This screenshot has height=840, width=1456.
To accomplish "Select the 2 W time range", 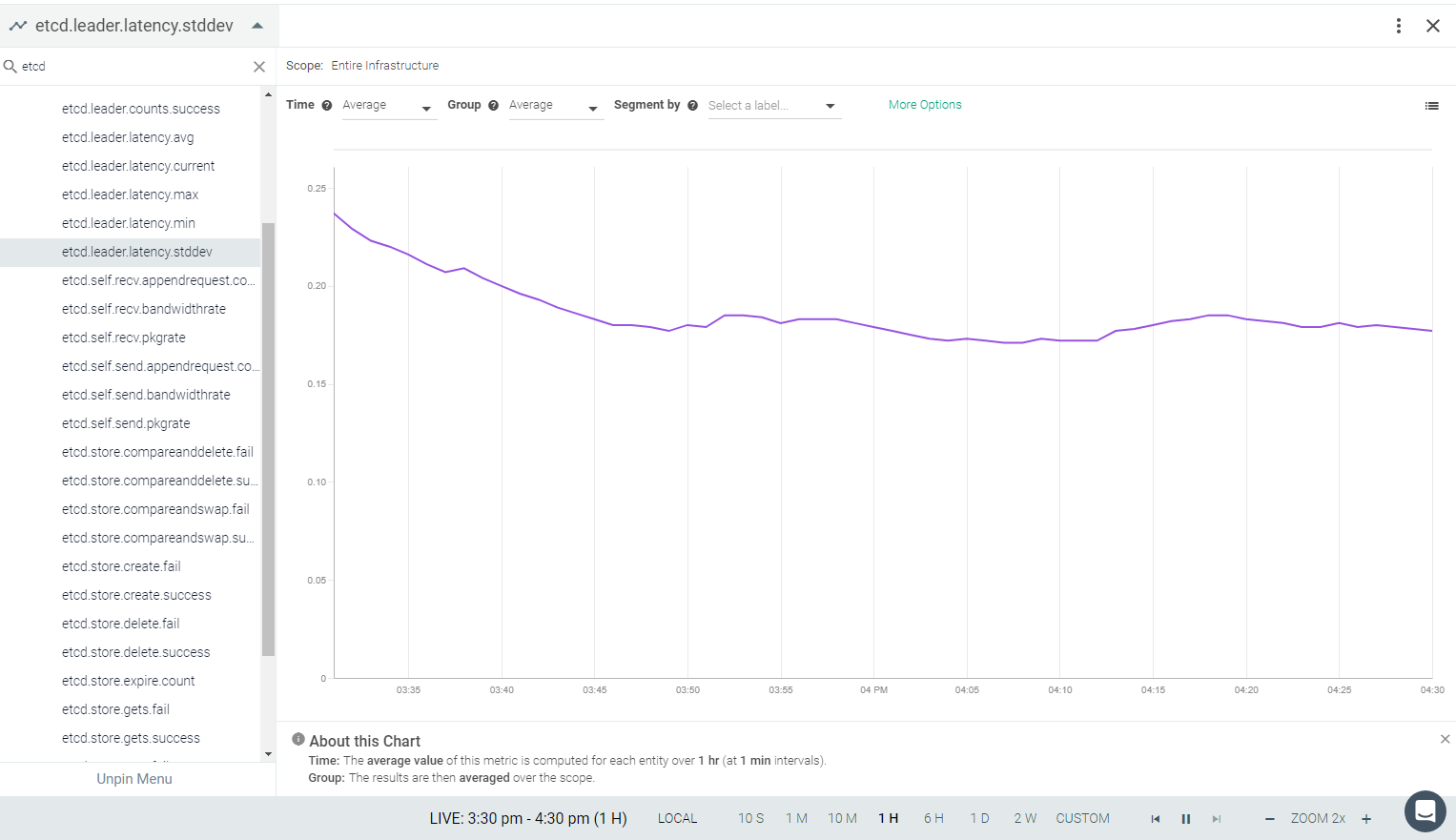I will pyautogui.click(x=1025, y=818).
